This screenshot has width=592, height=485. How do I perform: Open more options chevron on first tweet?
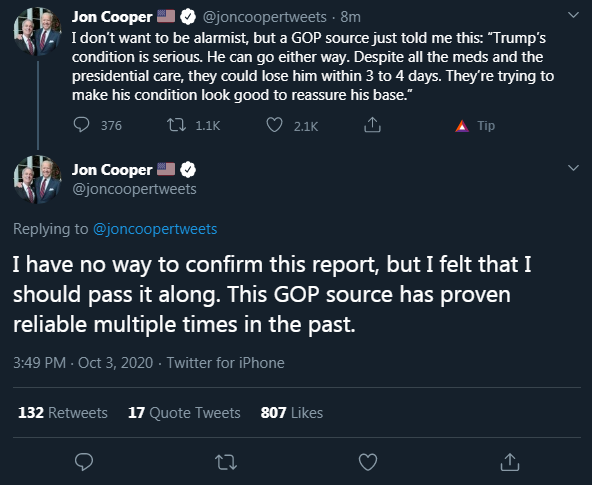(x=574, y=15)
